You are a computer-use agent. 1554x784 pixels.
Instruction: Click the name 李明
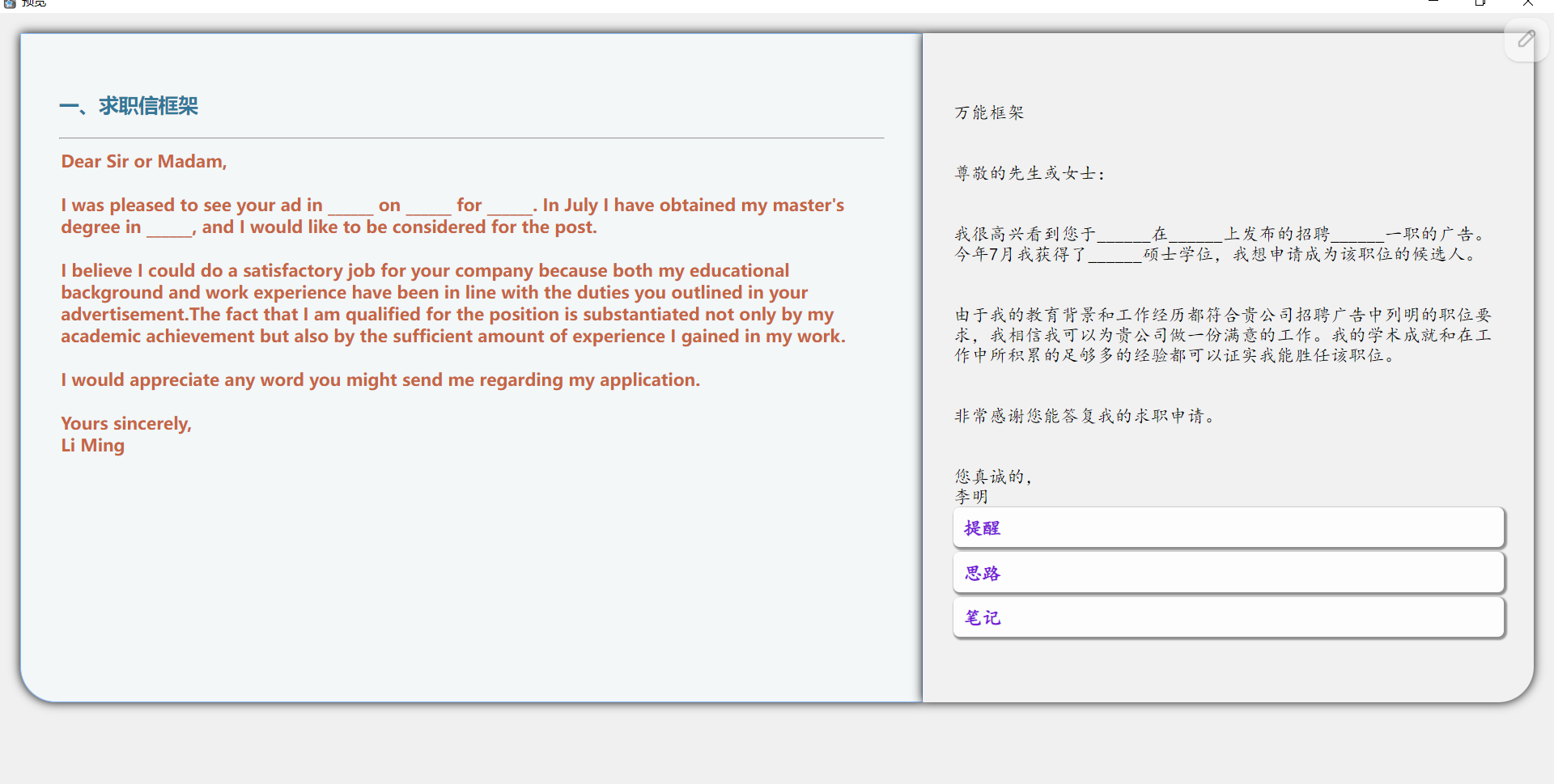pos(971,497)
